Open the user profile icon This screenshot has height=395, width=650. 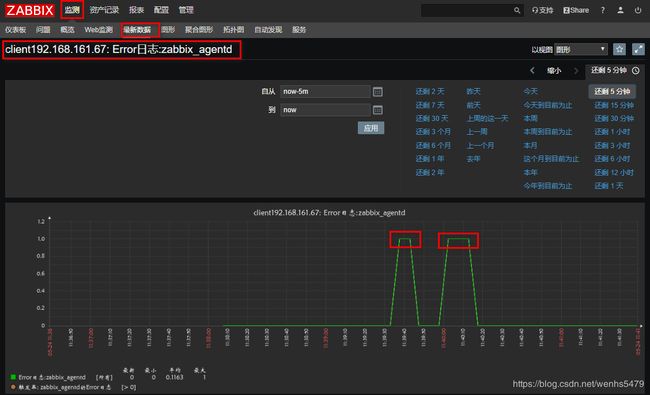(621, 10)
